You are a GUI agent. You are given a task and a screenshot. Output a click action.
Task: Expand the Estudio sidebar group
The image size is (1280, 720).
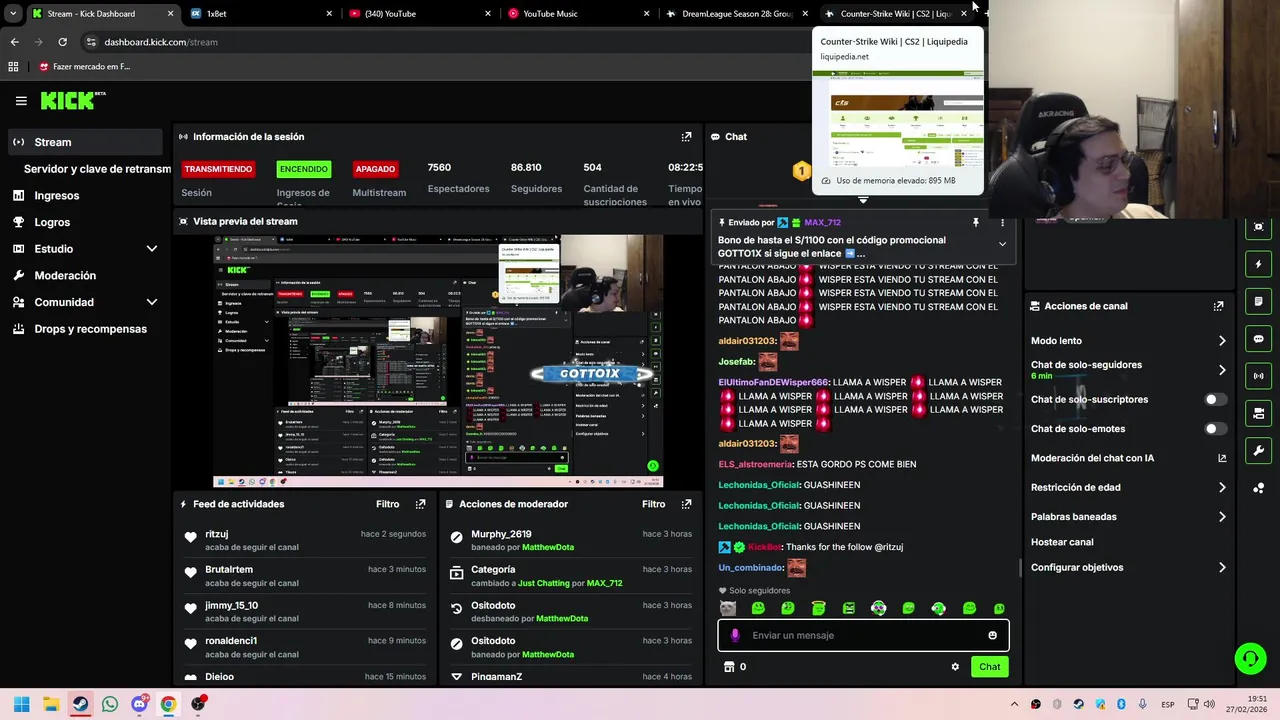(x=85, y=249)
